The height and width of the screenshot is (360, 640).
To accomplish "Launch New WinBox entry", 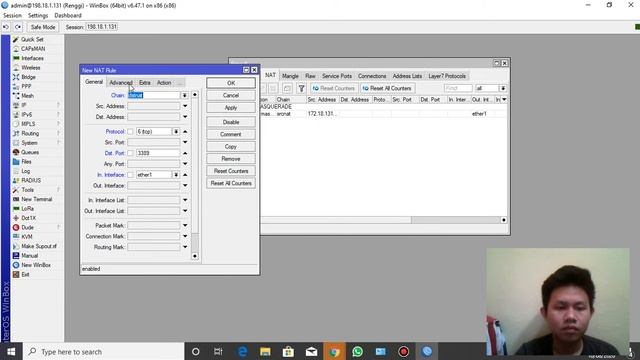I will [36, 265].
